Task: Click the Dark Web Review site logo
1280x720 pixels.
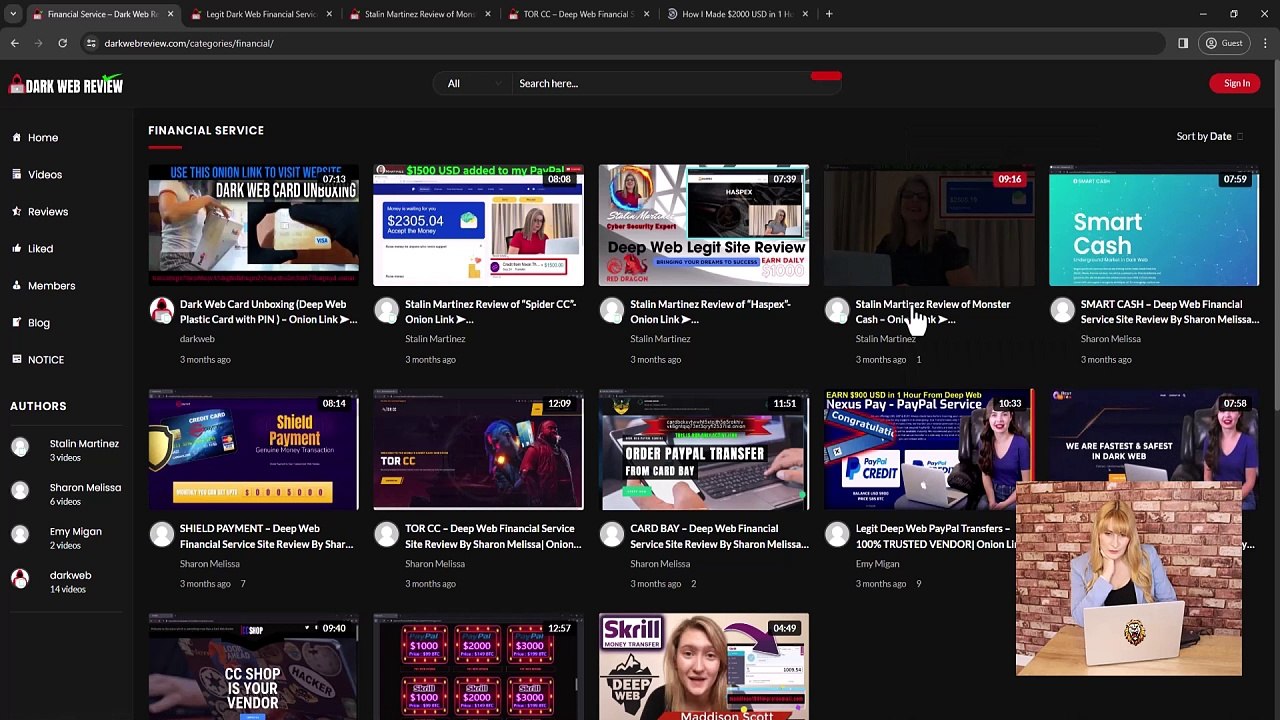Action: pos(66,86)
